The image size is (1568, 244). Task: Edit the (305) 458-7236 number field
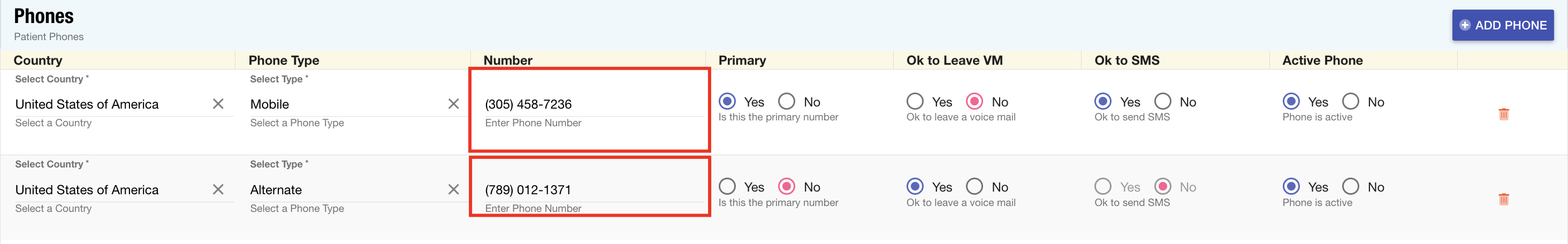click(x=590, y=105)
